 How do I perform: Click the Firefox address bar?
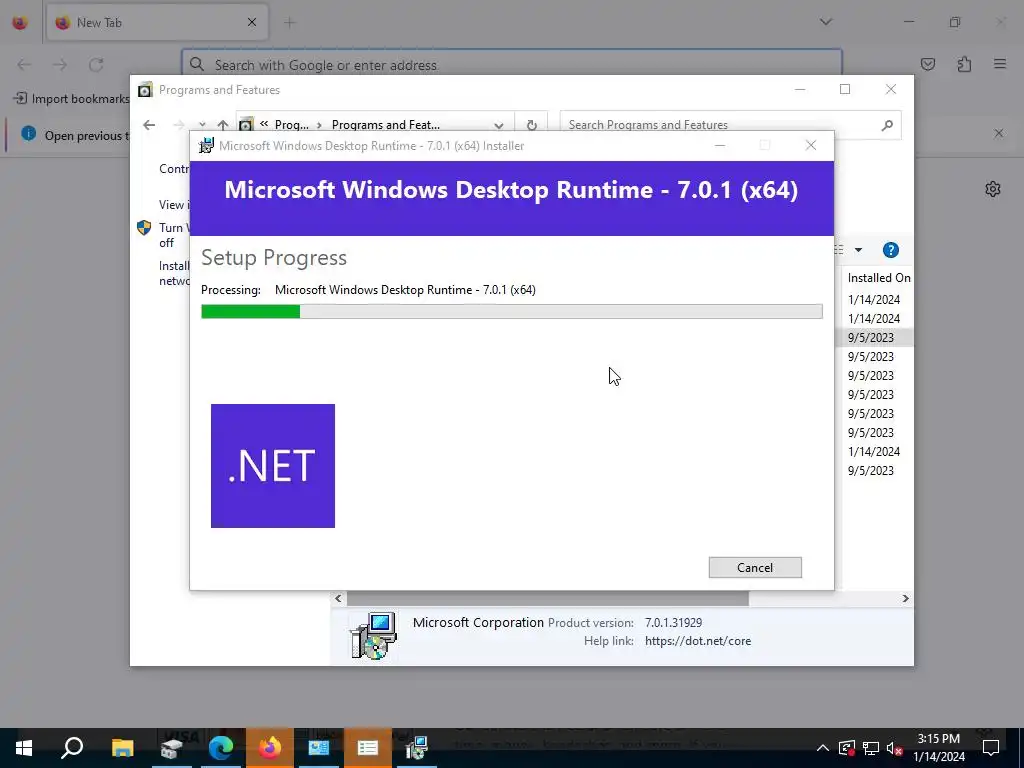point(511,65)
